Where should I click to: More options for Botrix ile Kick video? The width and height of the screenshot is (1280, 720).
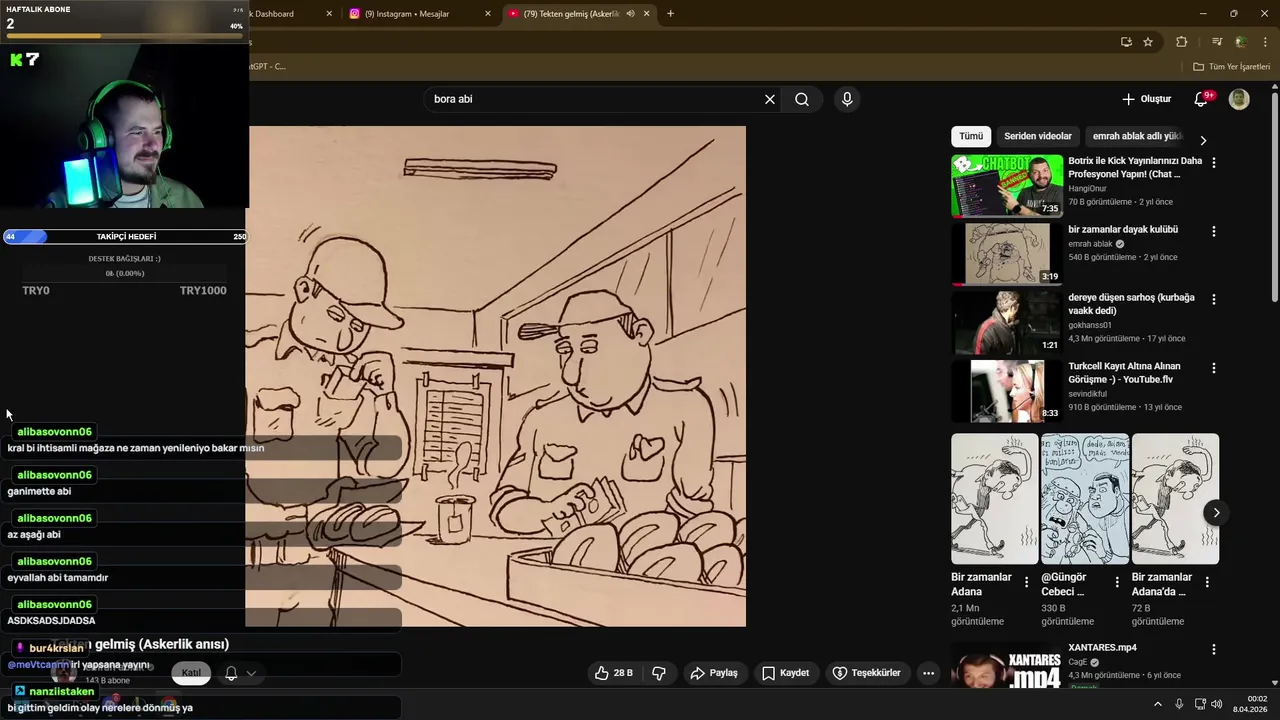(x=1214, y=162)
